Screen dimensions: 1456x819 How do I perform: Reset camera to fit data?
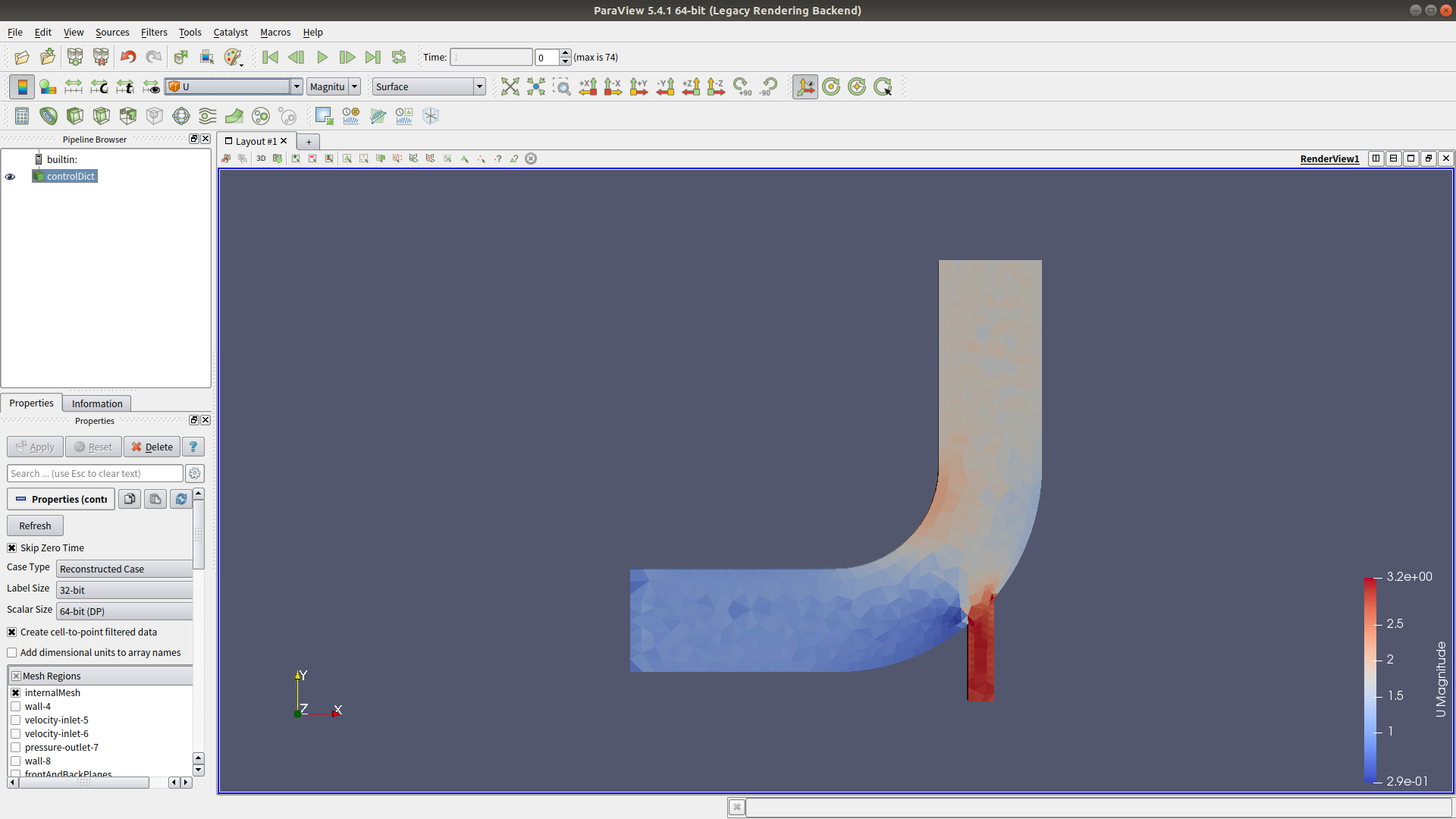510,87
